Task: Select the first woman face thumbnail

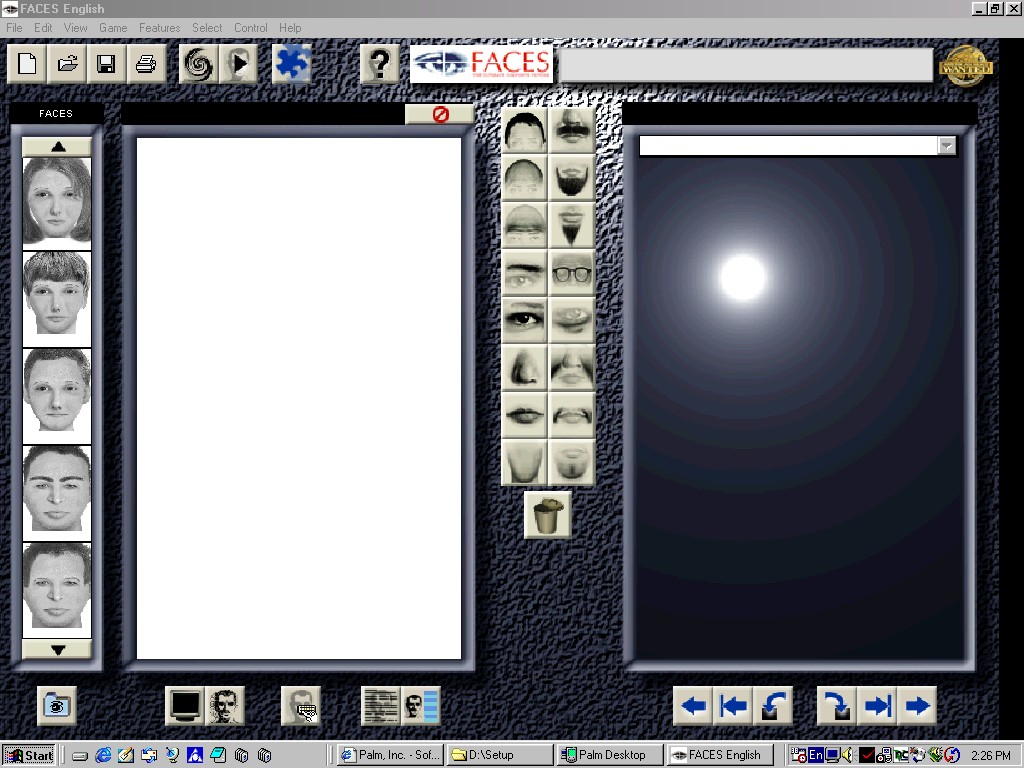Action: pyautogui.click(x=57, y=202)
